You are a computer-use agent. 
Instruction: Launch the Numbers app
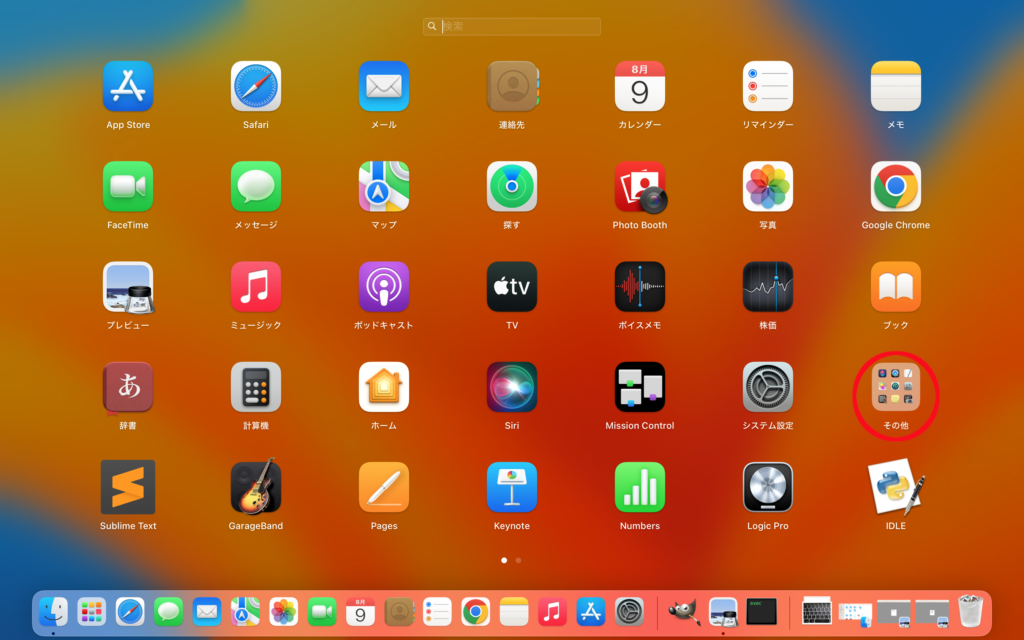pyautogui.click(x=640, y=487)
